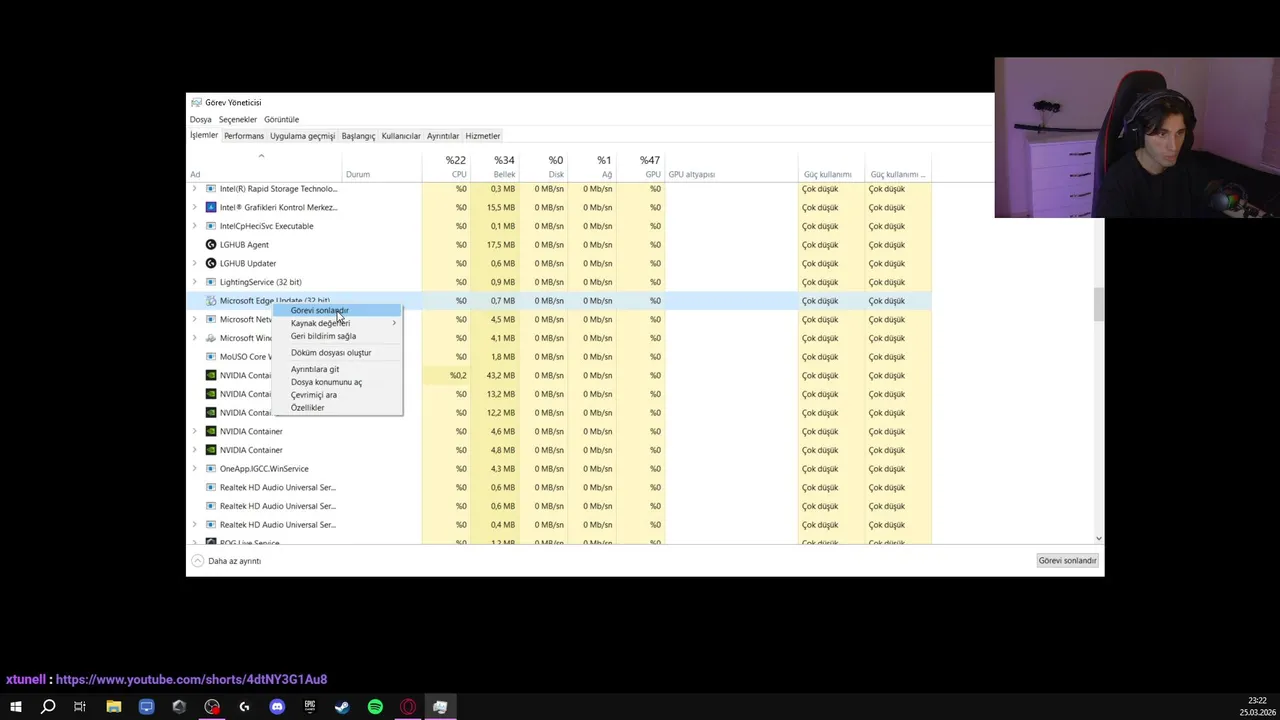Open Task View from the taskbar
1280x720 pixels.
pyautogui.click(x=80, y=707)
